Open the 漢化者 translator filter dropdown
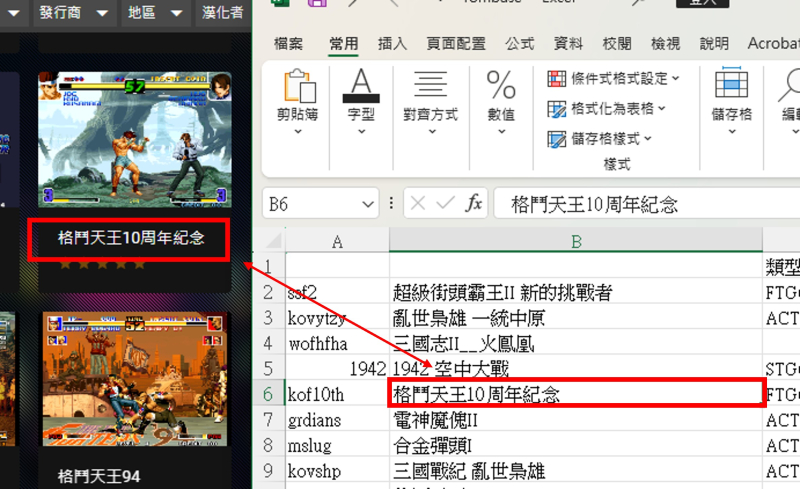The height and width of the screenshot is (489, 800). point(223,12)
